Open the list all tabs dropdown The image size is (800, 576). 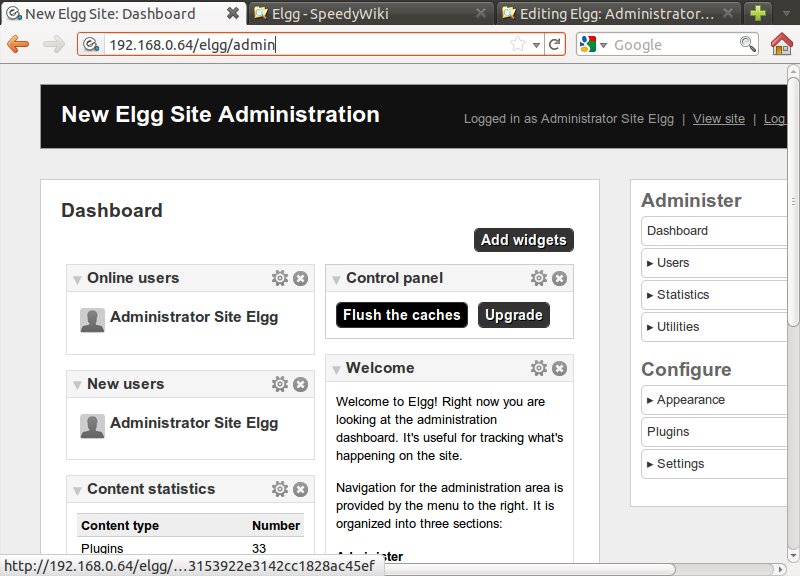(x=786, y=13)
